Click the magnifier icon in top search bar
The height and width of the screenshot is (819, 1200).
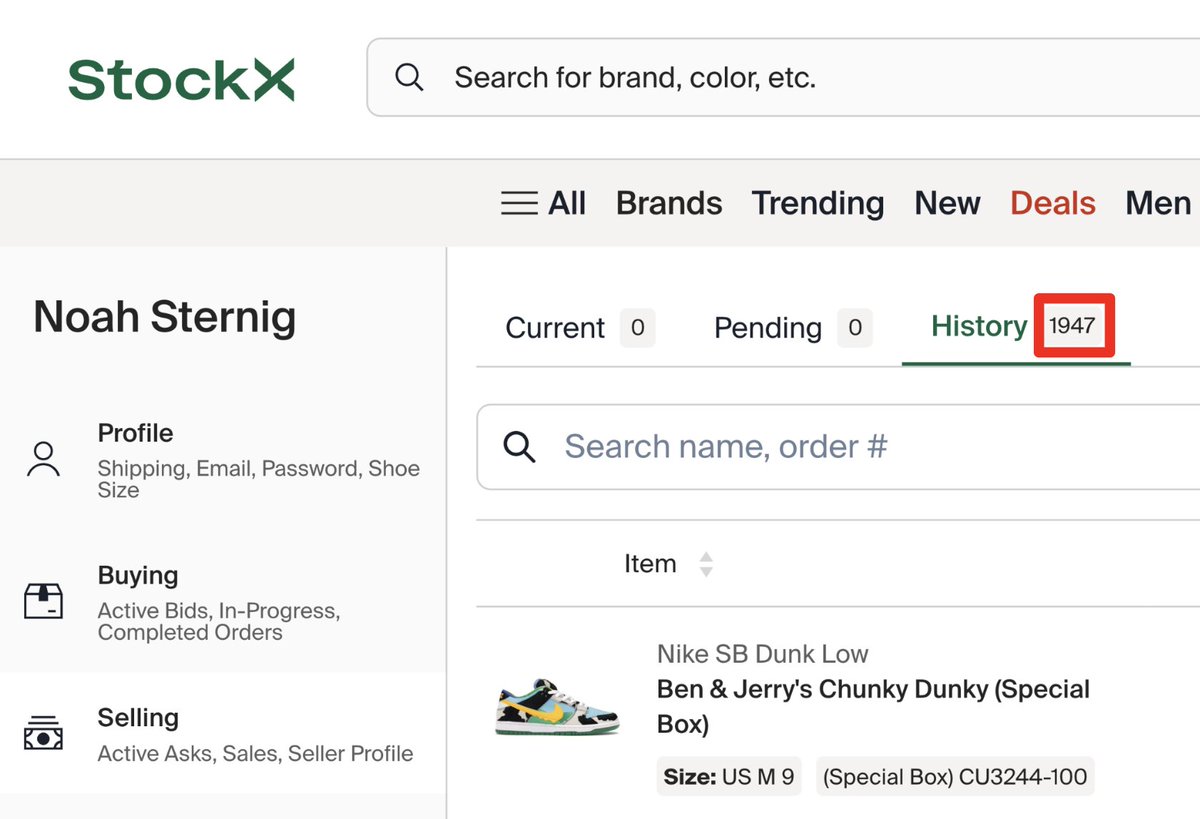pyautogui.click(x=409, y=77)
